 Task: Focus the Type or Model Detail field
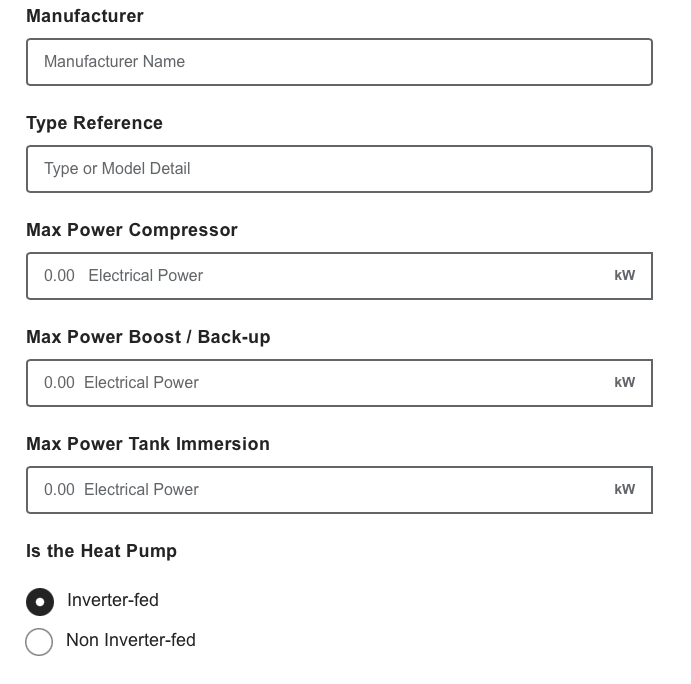coord(339,169)
